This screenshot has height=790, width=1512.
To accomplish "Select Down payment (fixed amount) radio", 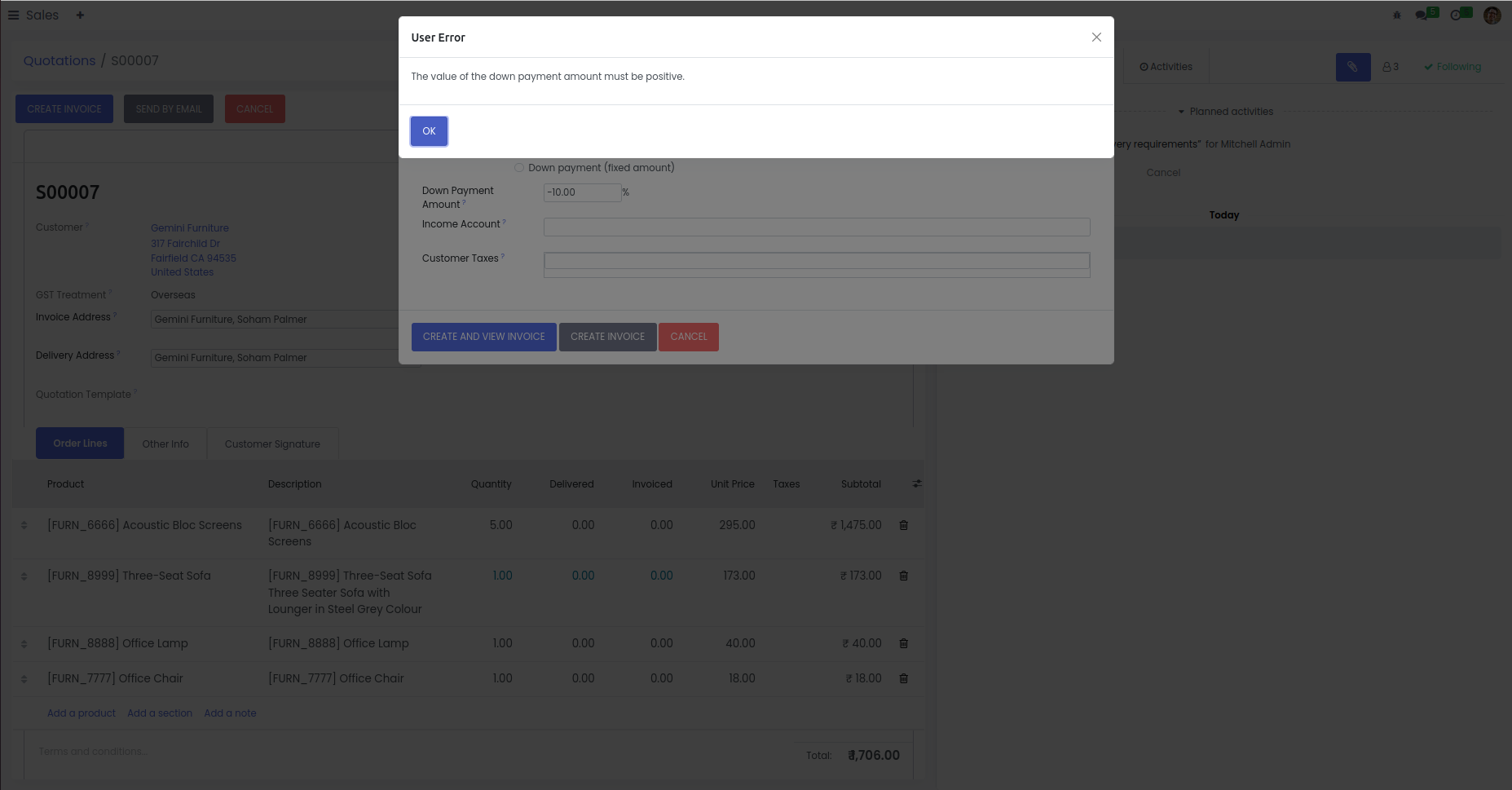I will click(x=519, y=168).
